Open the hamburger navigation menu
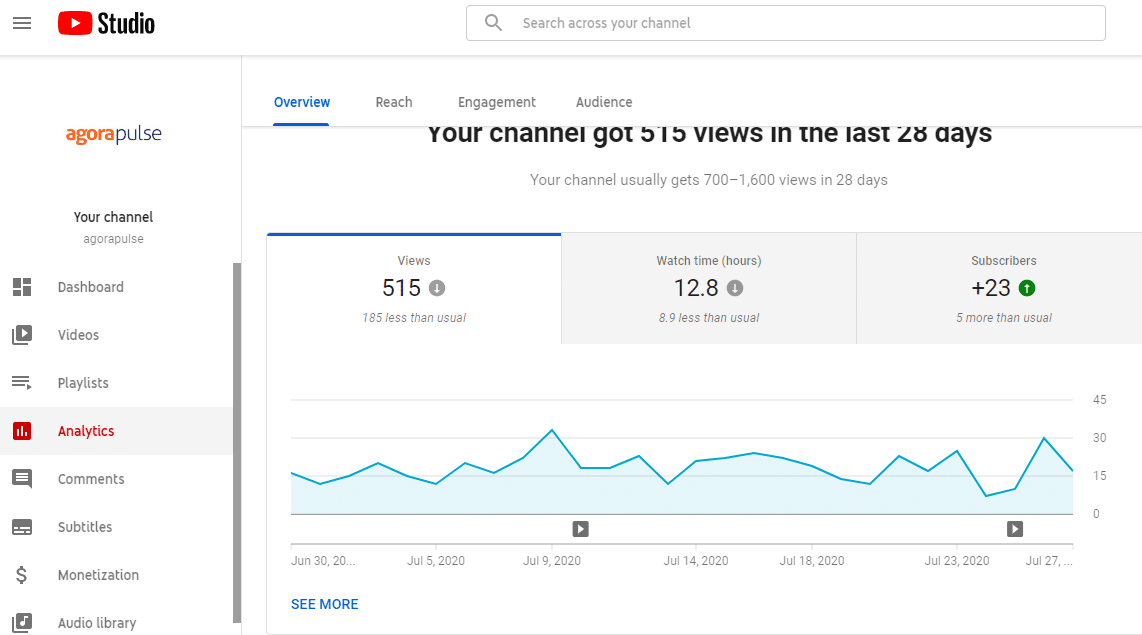This screenshot has height=635, width=1142. coord(22,22)
